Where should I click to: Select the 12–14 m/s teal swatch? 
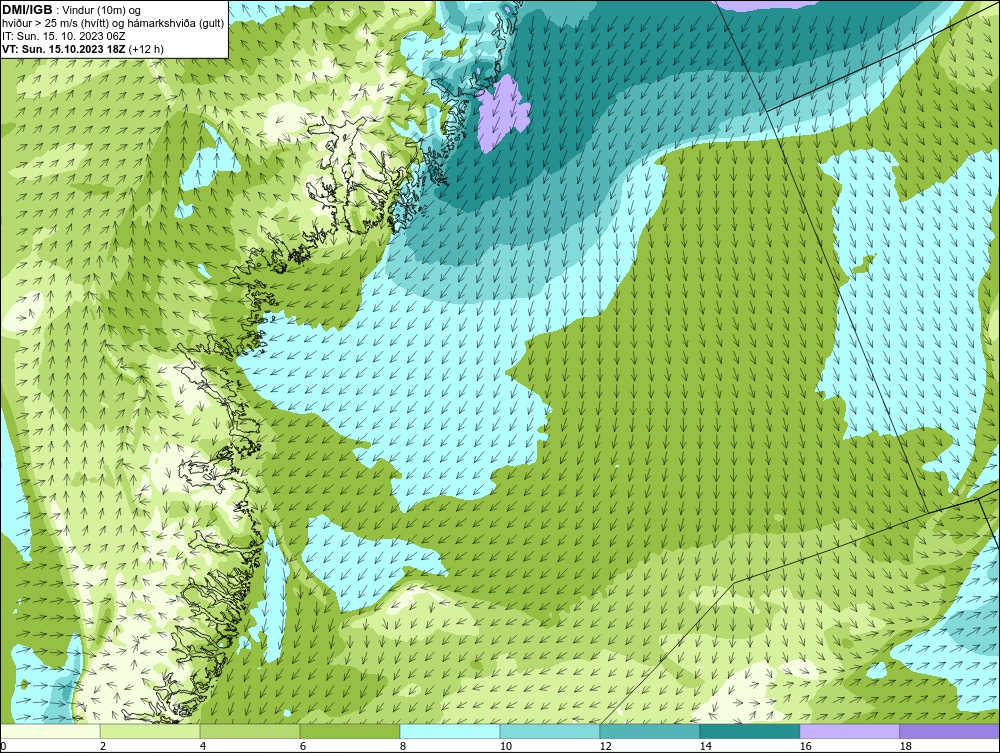(x=650, y=731)
